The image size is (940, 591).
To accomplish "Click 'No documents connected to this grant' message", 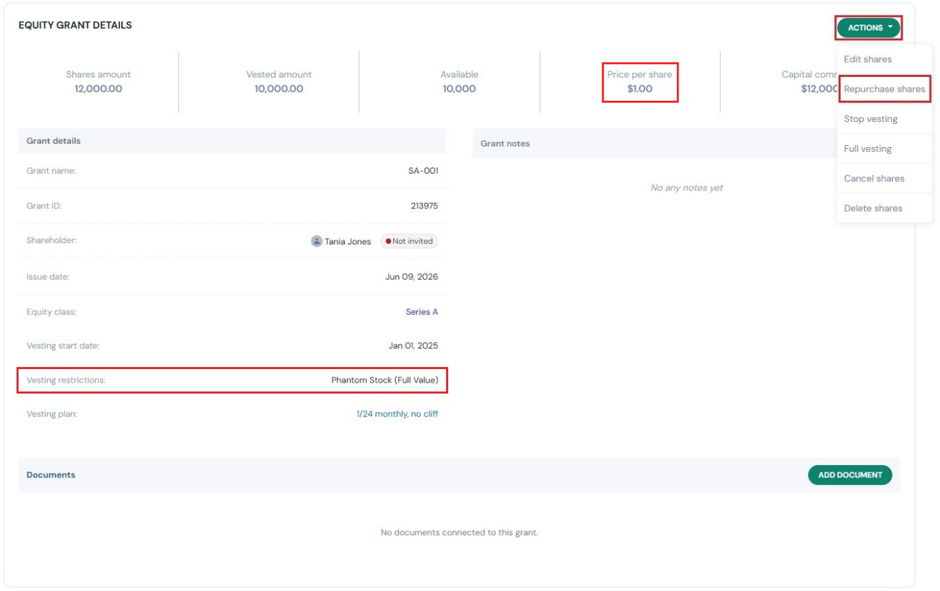I will pos(459,532).
